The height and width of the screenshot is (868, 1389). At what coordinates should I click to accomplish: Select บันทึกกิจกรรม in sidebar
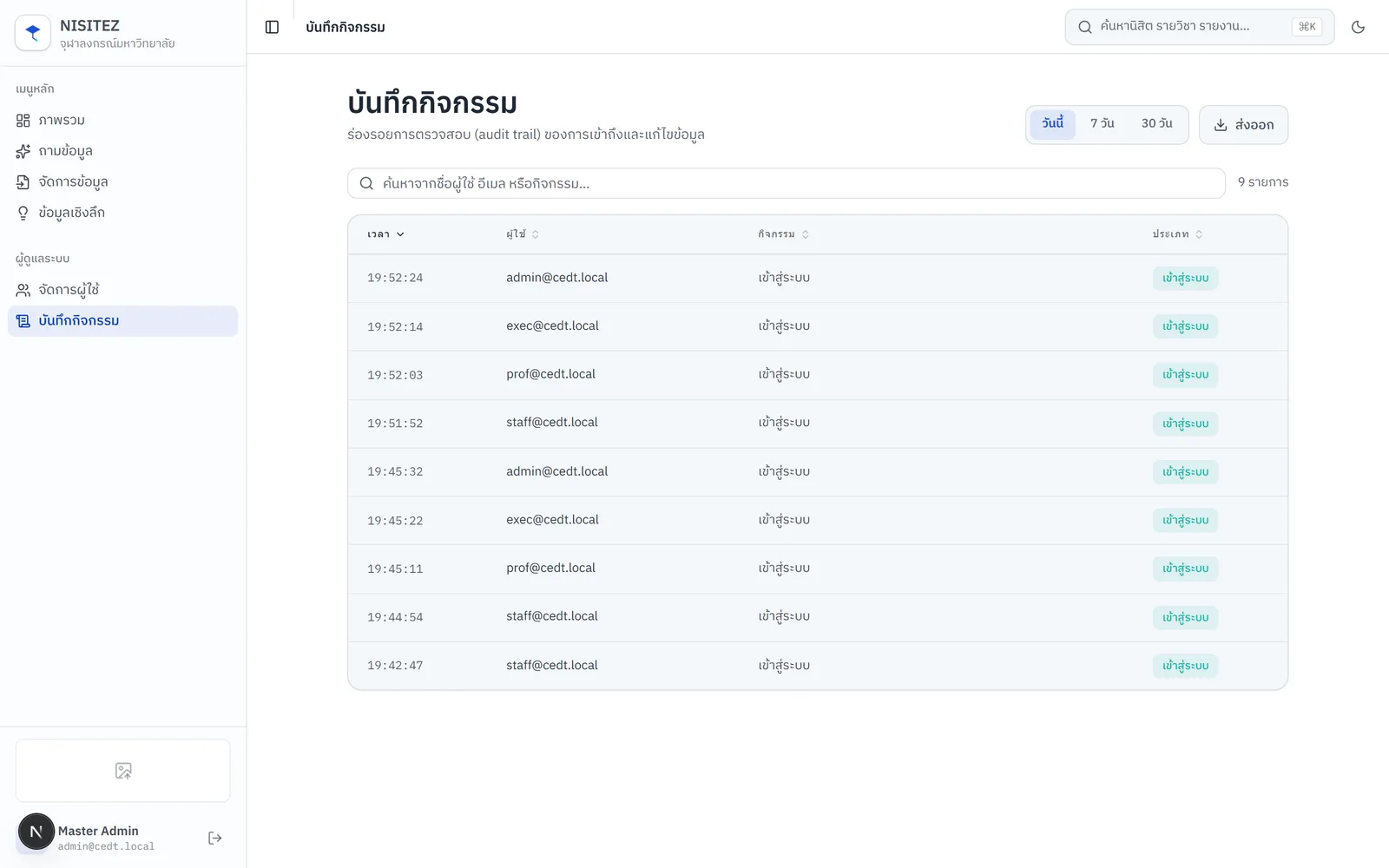122,320
